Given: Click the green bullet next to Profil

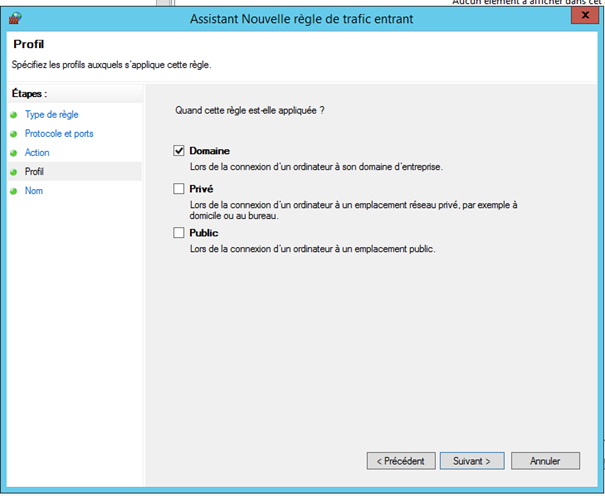Looking at the screenshot, I should click(14, 172).
